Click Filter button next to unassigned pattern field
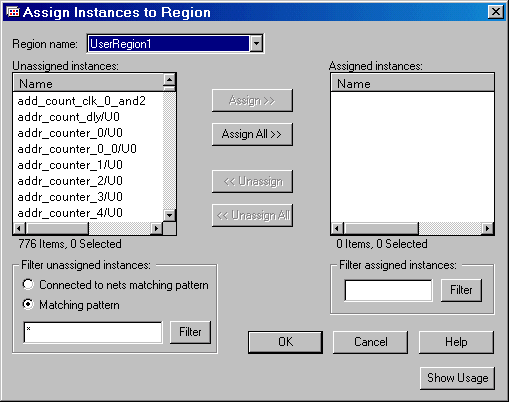509x402 pixels. coord(190,332)
